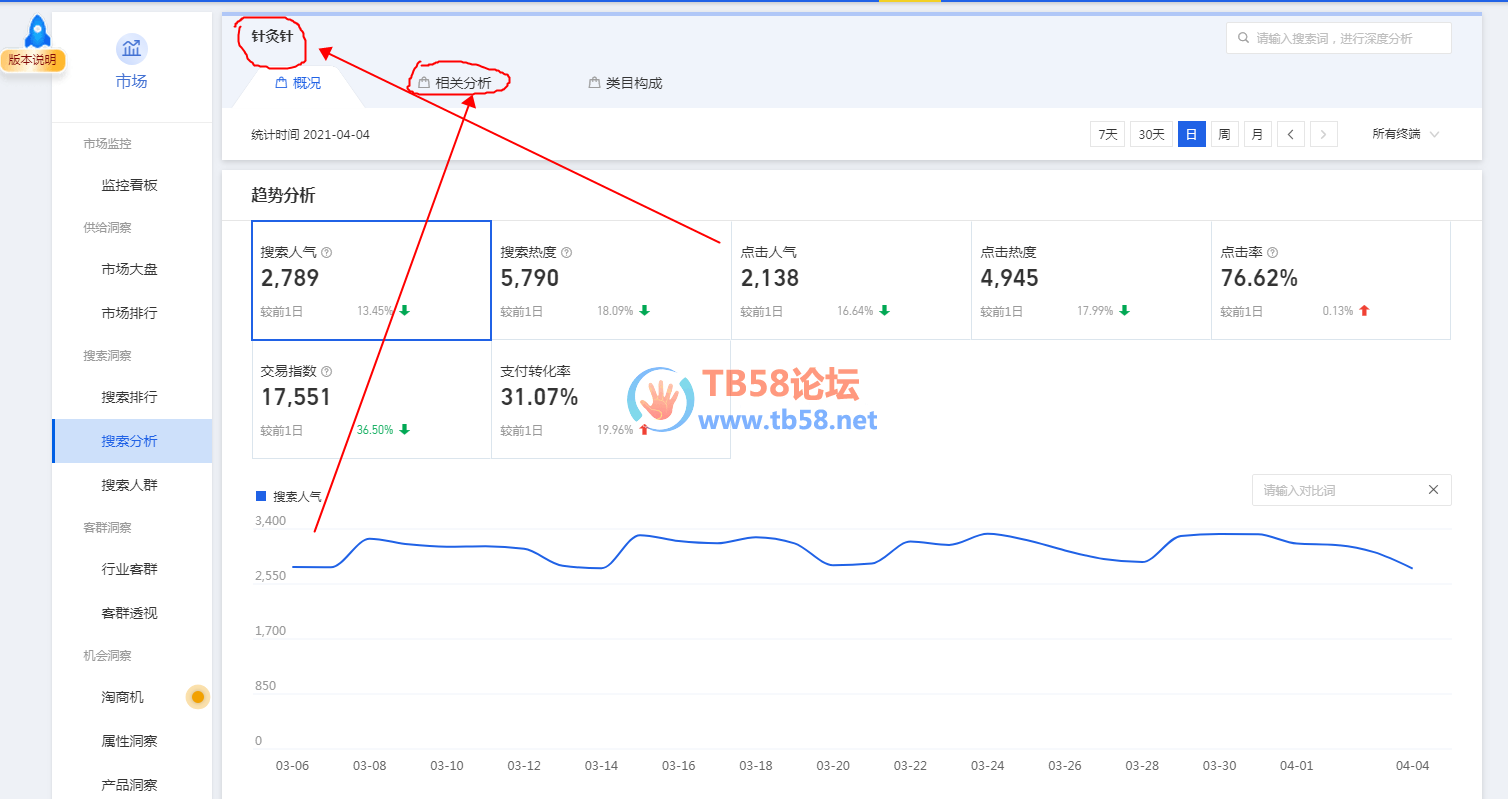This screenshot has height=799, width=1508.
Task: Select the 30天 time range
Action: 1151,134
